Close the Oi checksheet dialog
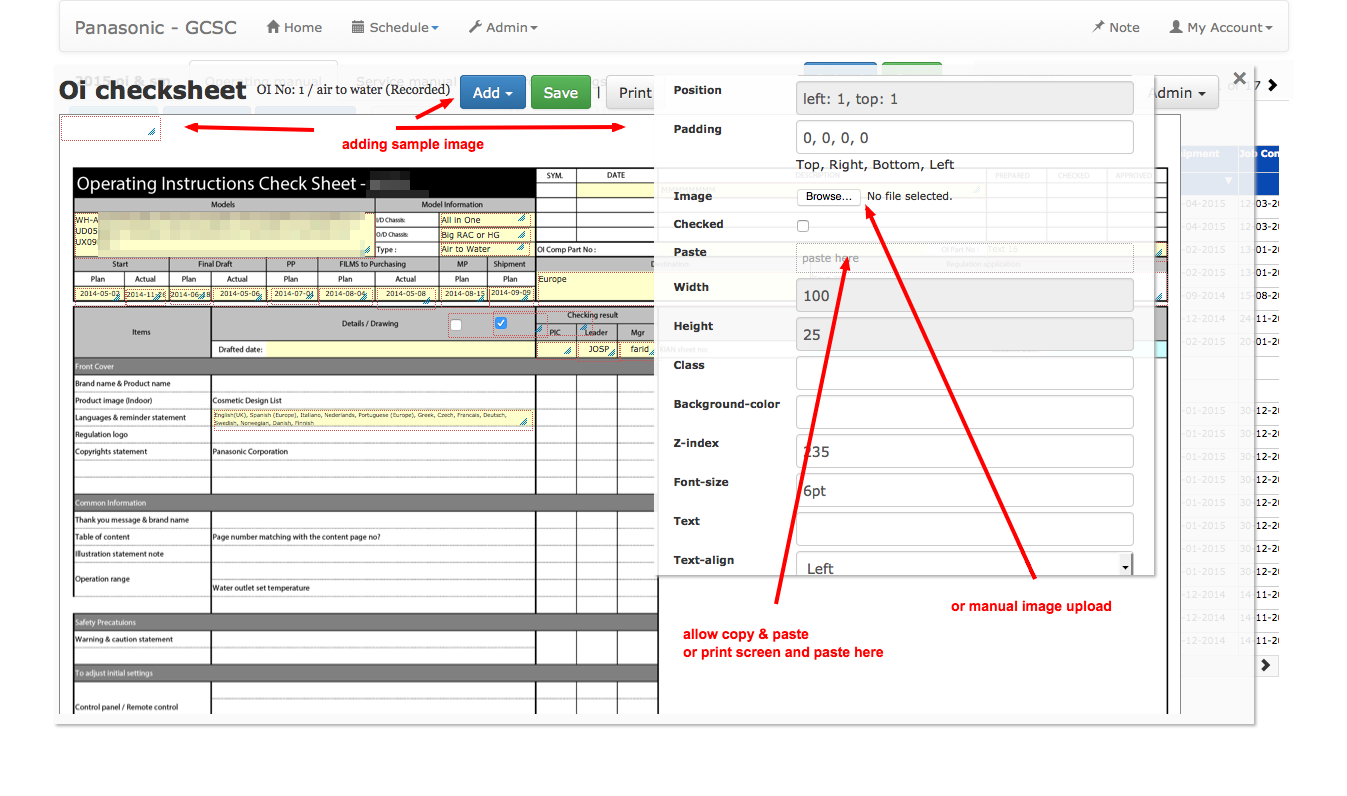The width and height of the screenshot is (1347, 796). 1239,78
